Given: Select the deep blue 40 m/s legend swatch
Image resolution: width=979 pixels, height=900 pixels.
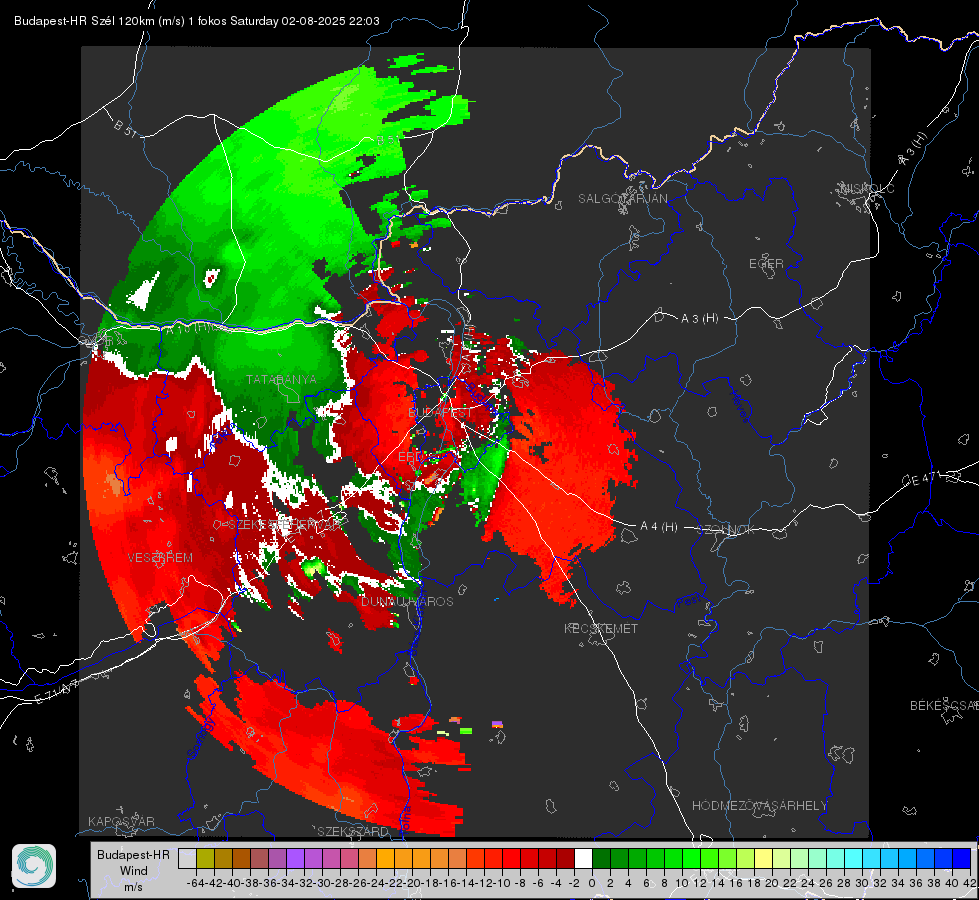Looking at the screenshot, I should click(x=962, y=858).
